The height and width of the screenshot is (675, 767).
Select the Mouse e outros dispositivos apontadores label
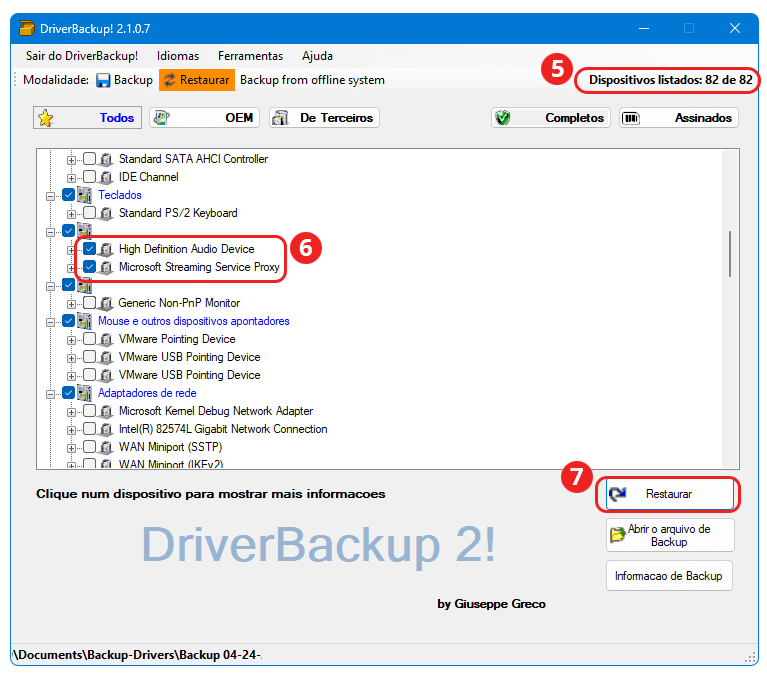tap(194, 321)
